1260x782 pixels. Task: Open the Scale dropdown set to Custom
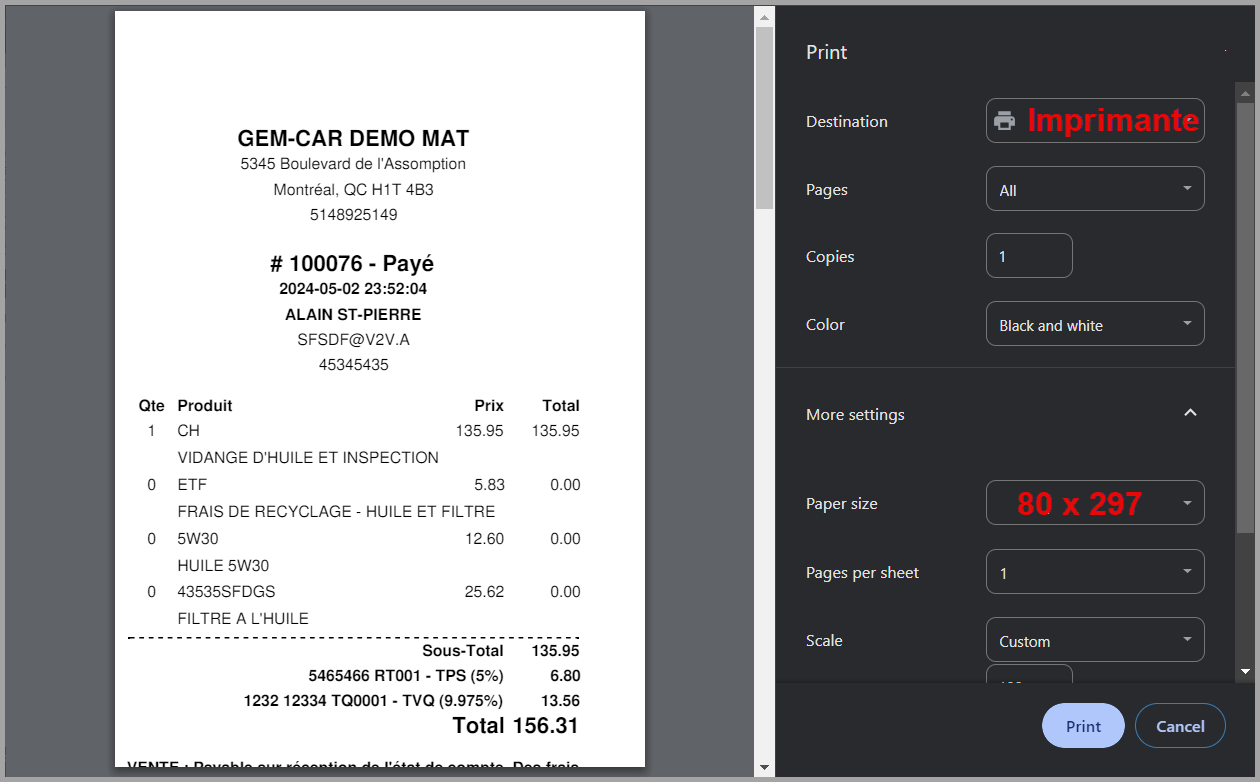(x=1095, y=640)
